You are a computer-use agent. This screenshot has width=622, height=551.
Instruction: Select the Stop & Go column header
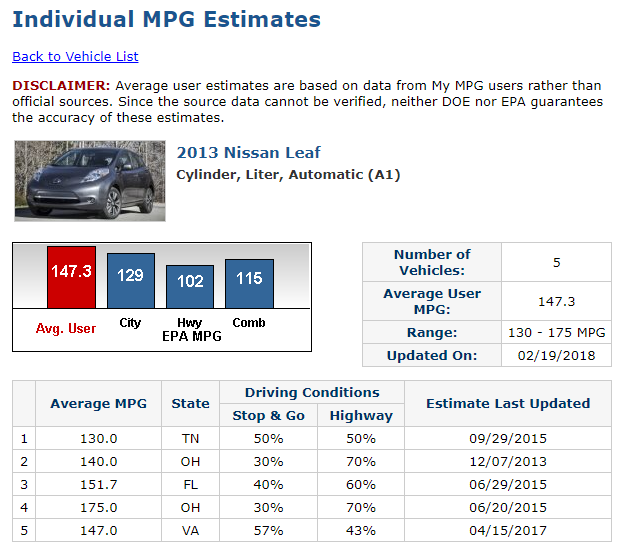[x=269, y=415]
